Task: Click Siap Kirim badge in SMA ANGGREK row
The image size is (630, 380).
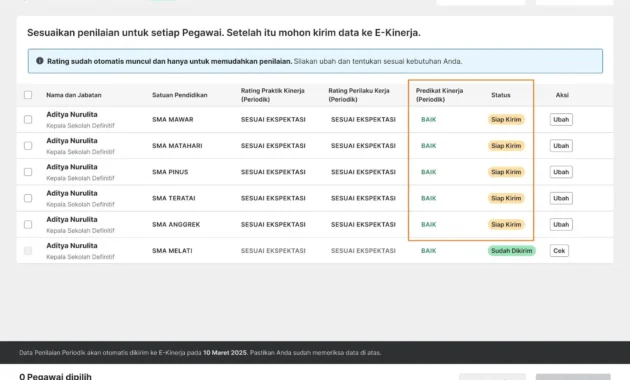Action: [x=506, y=225]
